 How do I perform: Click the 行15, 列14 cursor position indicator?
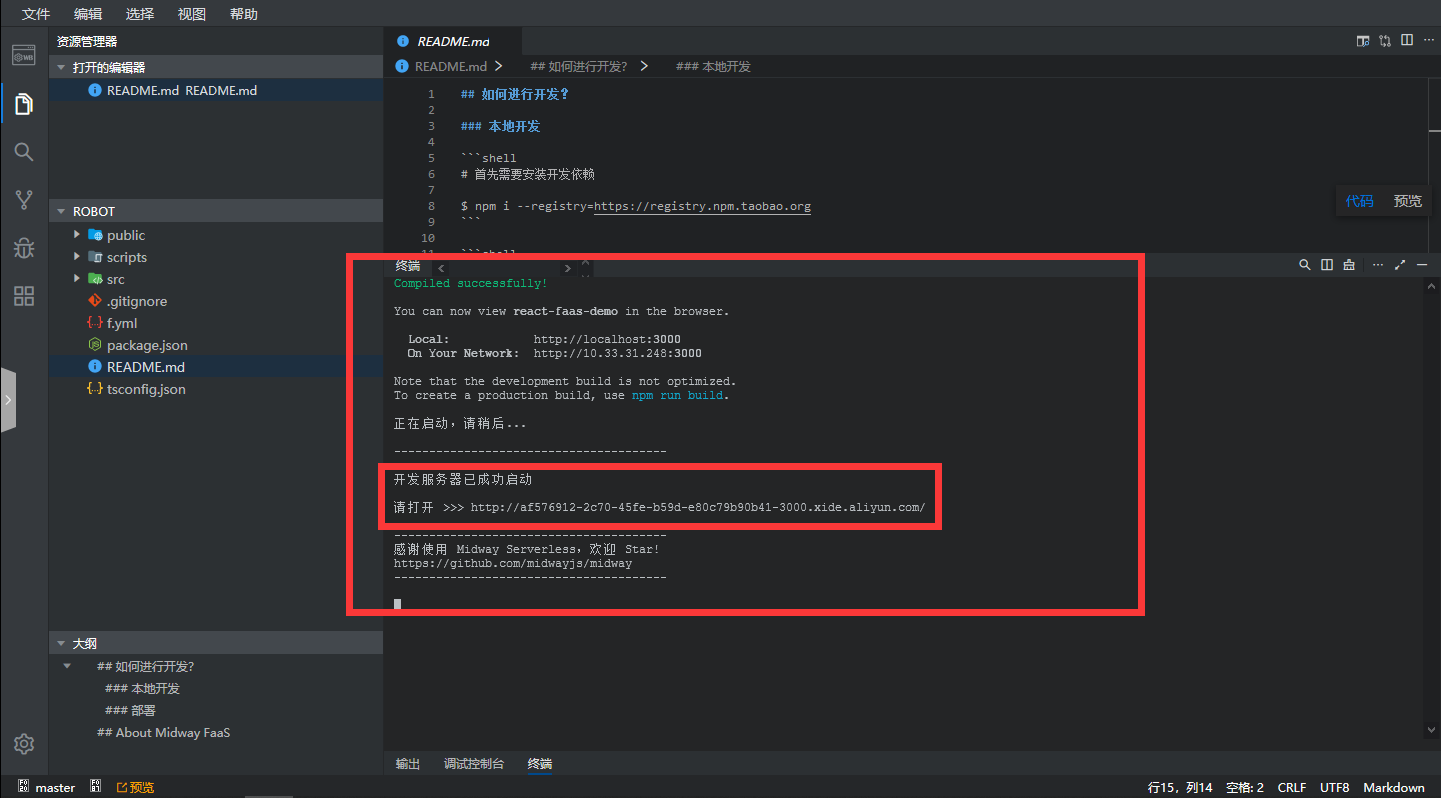[1180, 787]
